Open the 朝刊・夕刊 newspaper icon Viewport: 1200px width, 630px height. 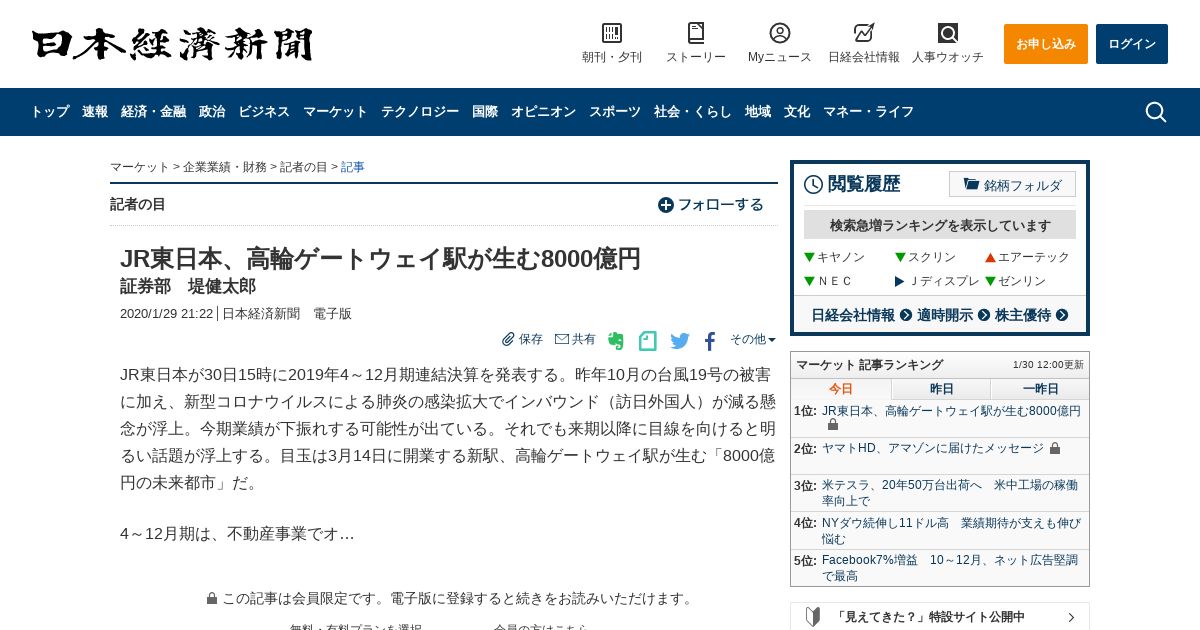(612, 33)
